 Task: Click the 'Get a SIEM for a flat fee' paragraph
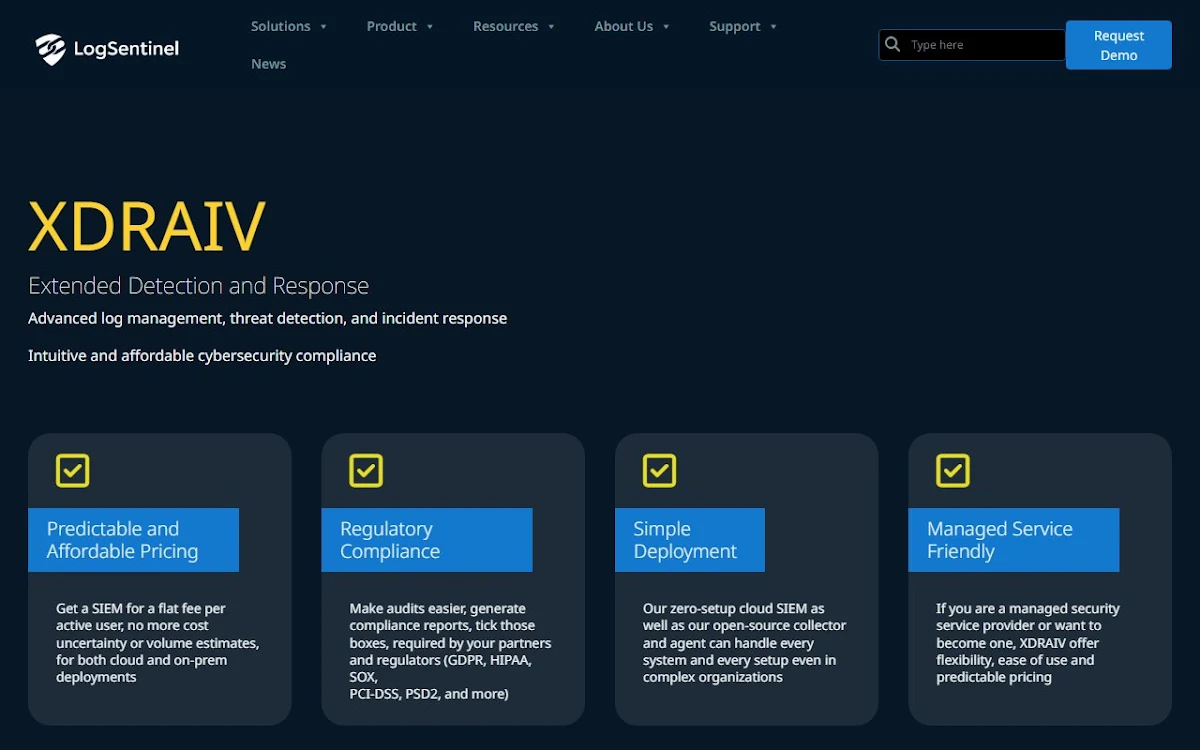pos(158,643)
